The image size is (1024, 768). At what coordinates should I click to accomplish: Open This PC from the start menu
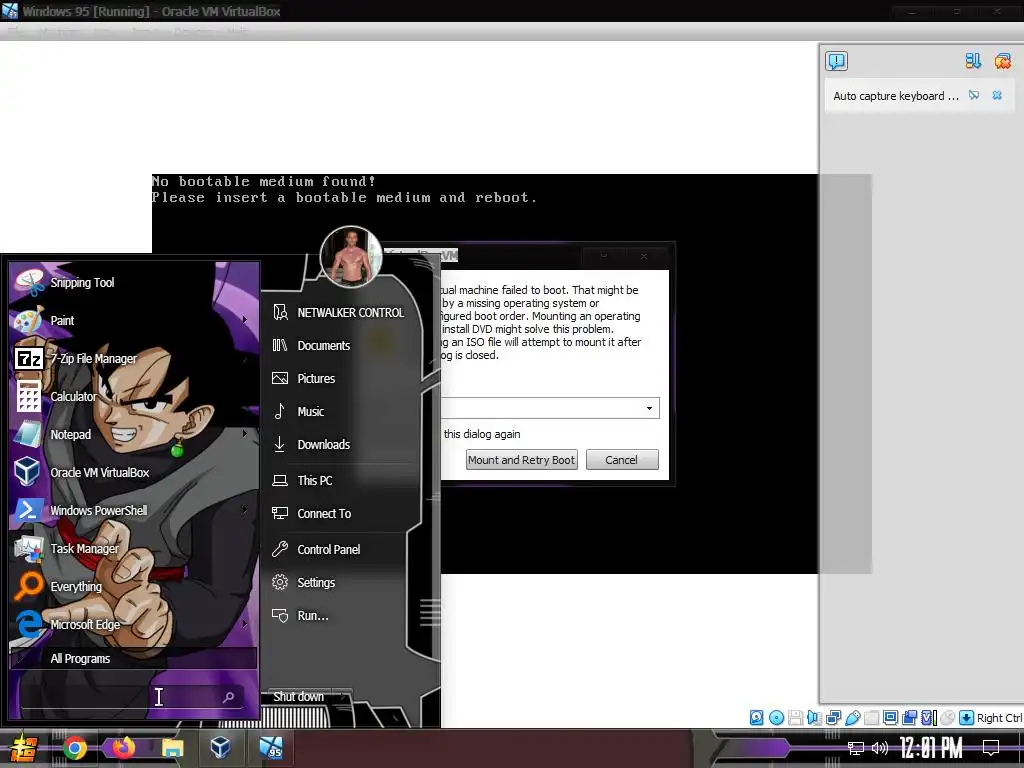click(x=340, y=481)
